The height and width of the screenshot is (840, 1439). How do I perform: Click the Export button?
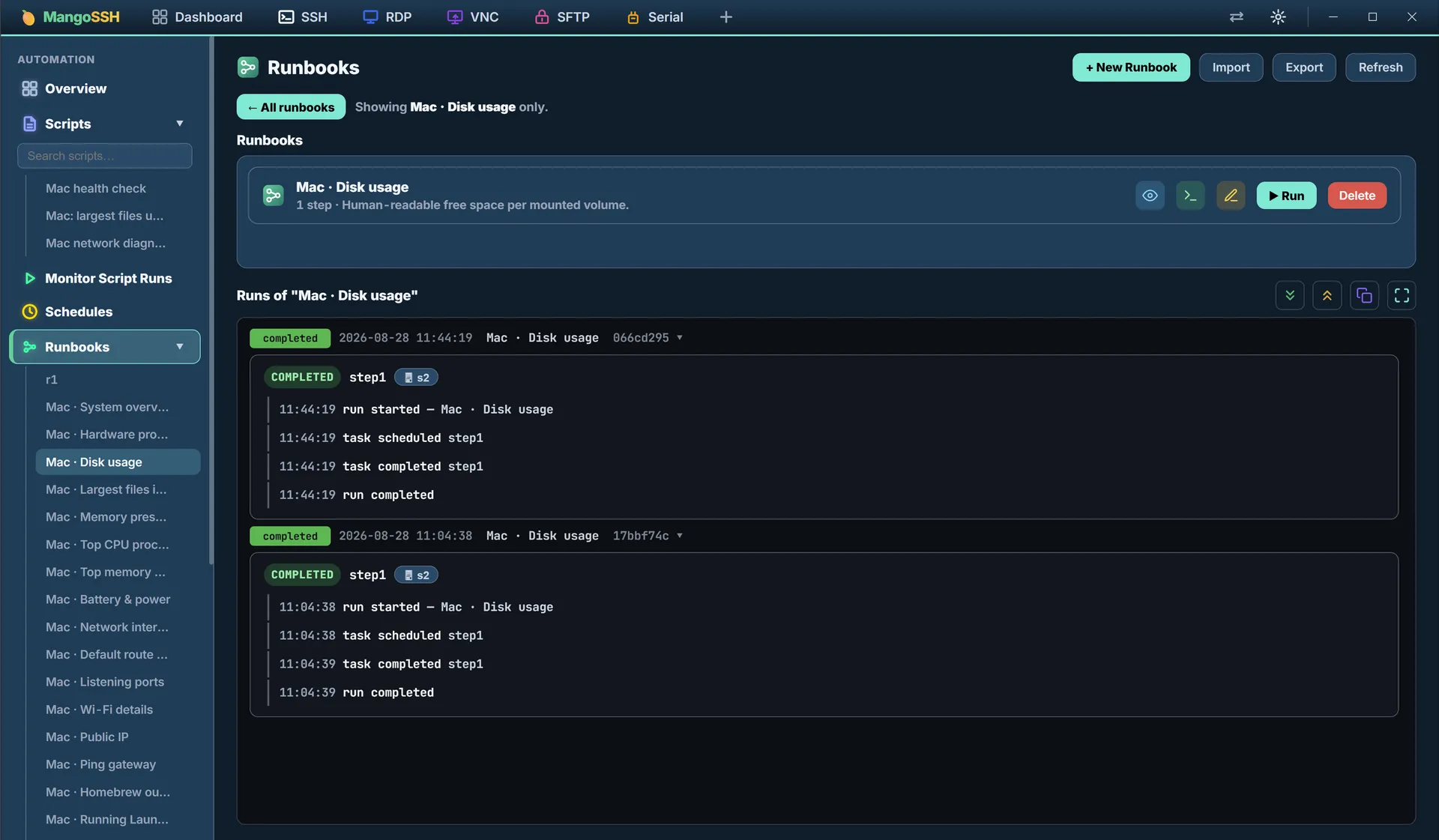point(1304,67)
